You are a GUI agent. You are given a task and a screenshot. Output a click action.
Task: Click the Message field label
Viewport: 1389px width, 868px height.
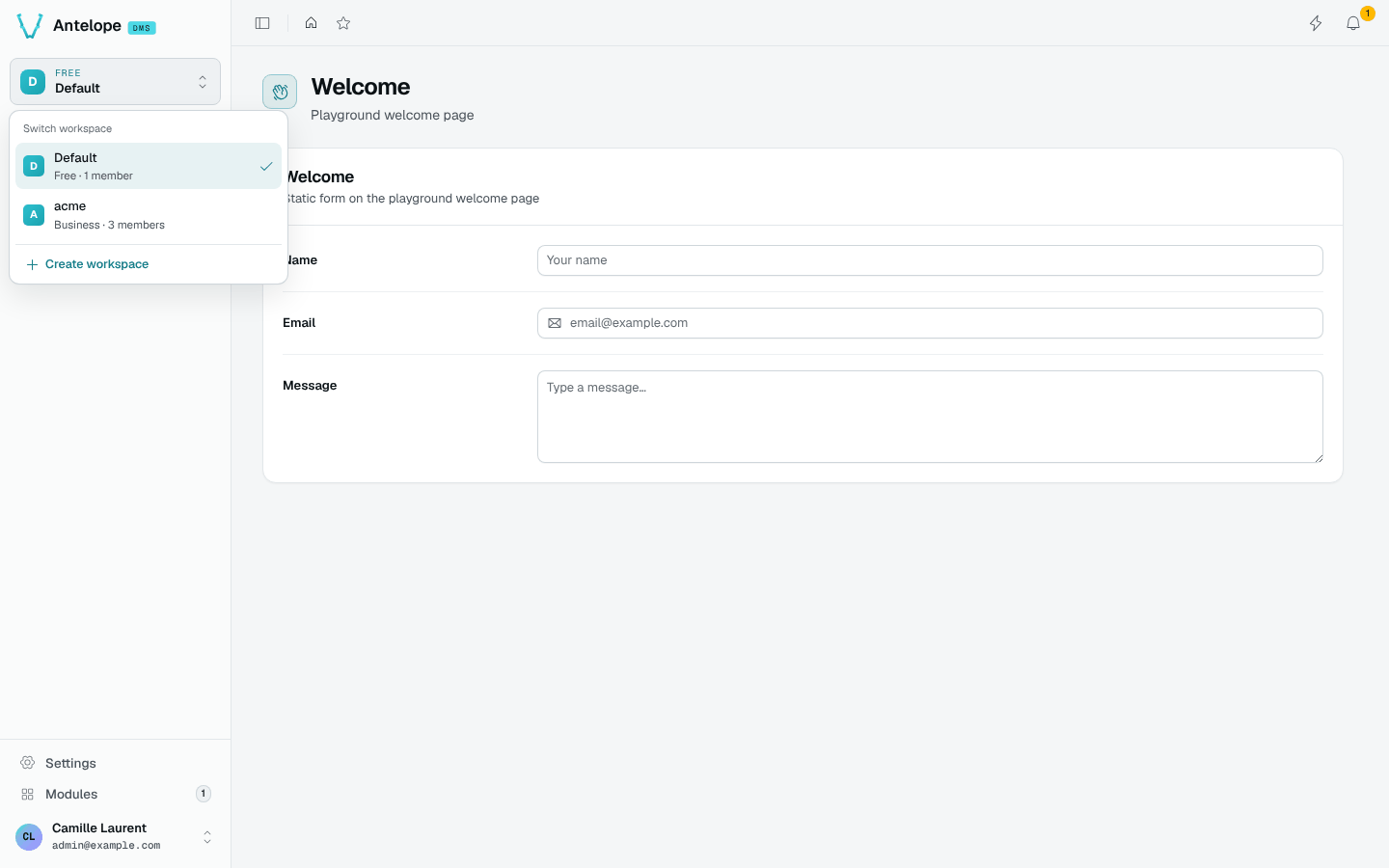click(310, 385)
